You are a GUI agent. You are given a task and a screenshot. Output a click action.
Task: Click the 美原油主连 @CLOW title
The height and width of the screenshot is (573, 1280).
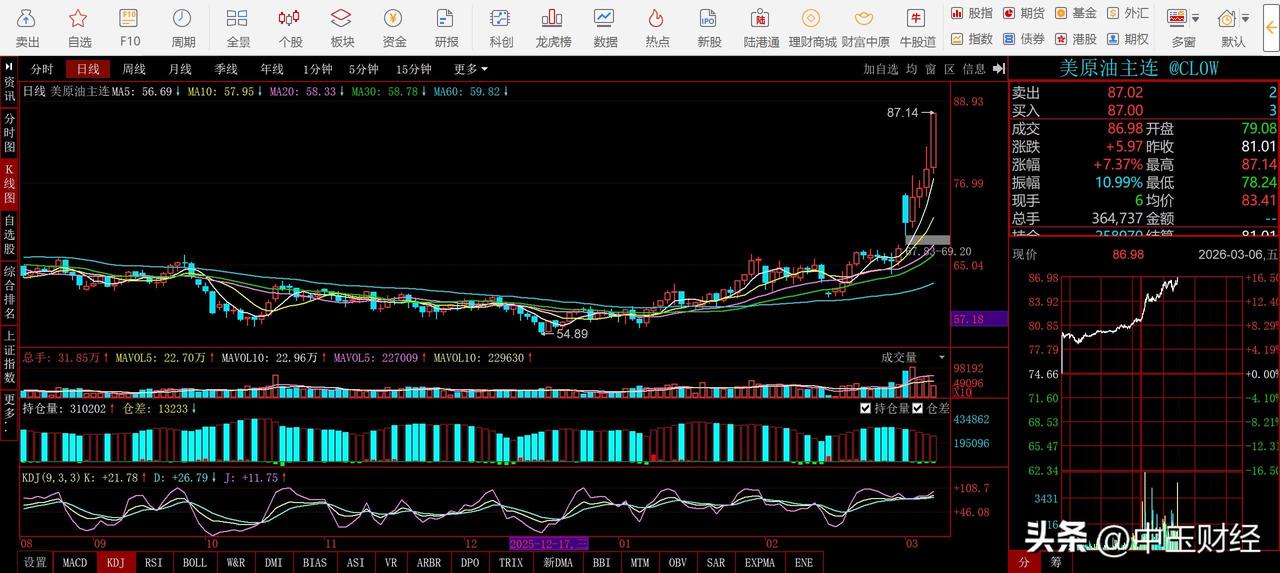point(1138,68)
